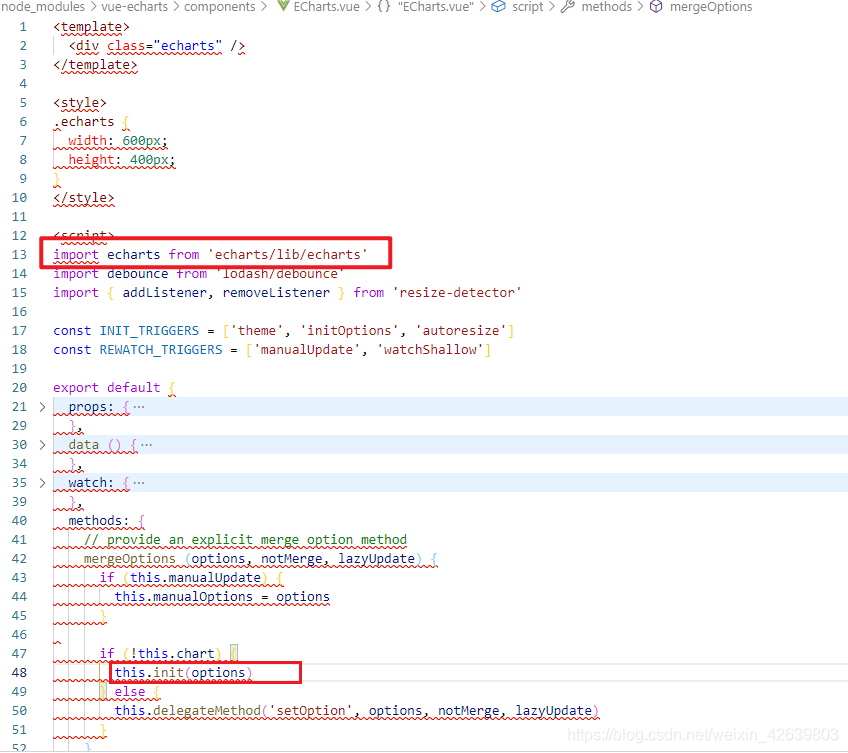The height and width of the screenshot is (753, 848).
Task: Expand the folded watch block
Action: click(x=42, y=483)
